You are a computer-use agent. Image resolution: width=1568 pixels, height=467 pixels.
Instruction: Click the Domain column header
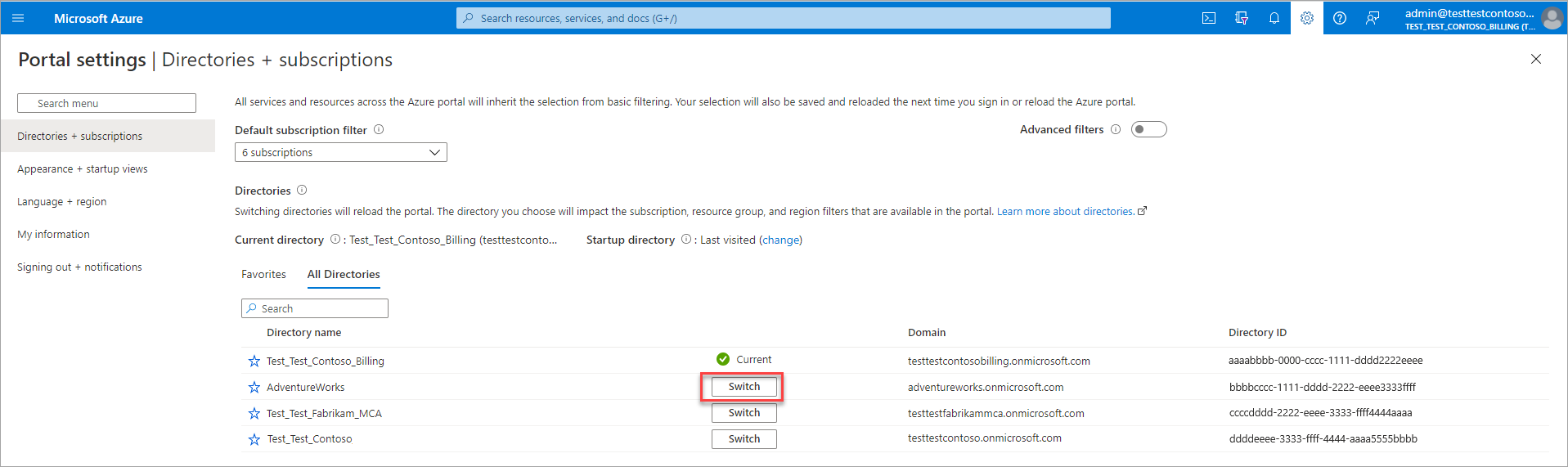click(x=927, y=332)
